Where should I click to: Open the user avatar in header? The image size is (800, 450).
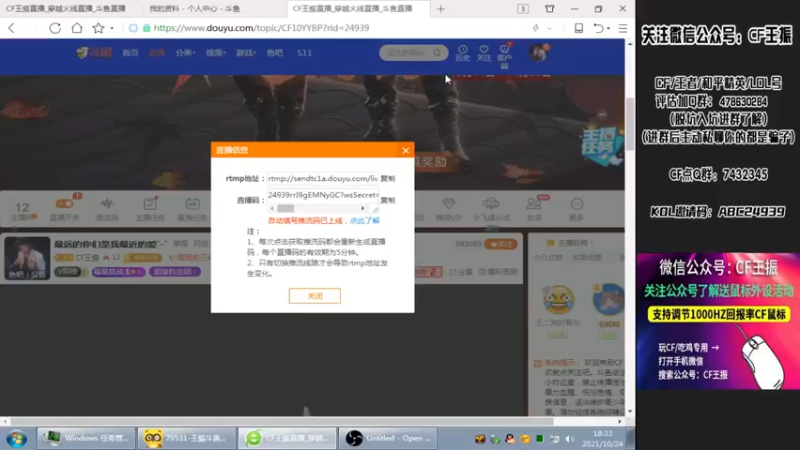point(538,53)
